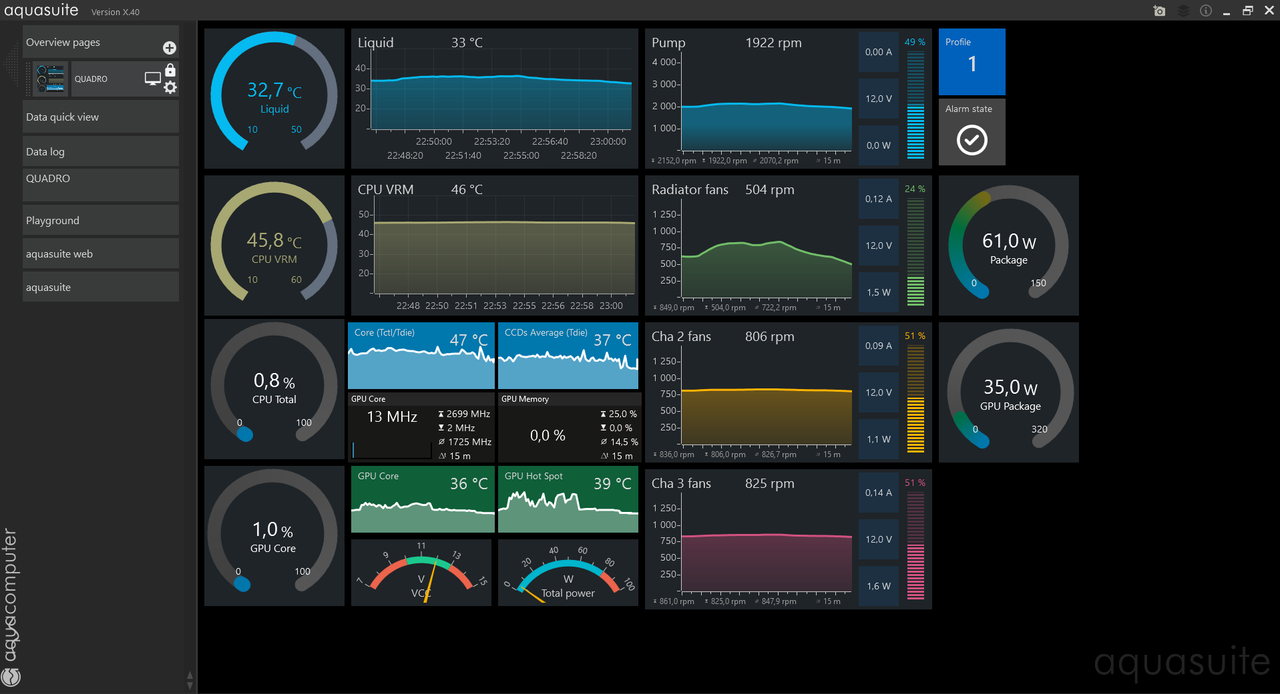Click the QUADRO desktop monitor icon
This screenshot has height=694, width=1280.
153,79
